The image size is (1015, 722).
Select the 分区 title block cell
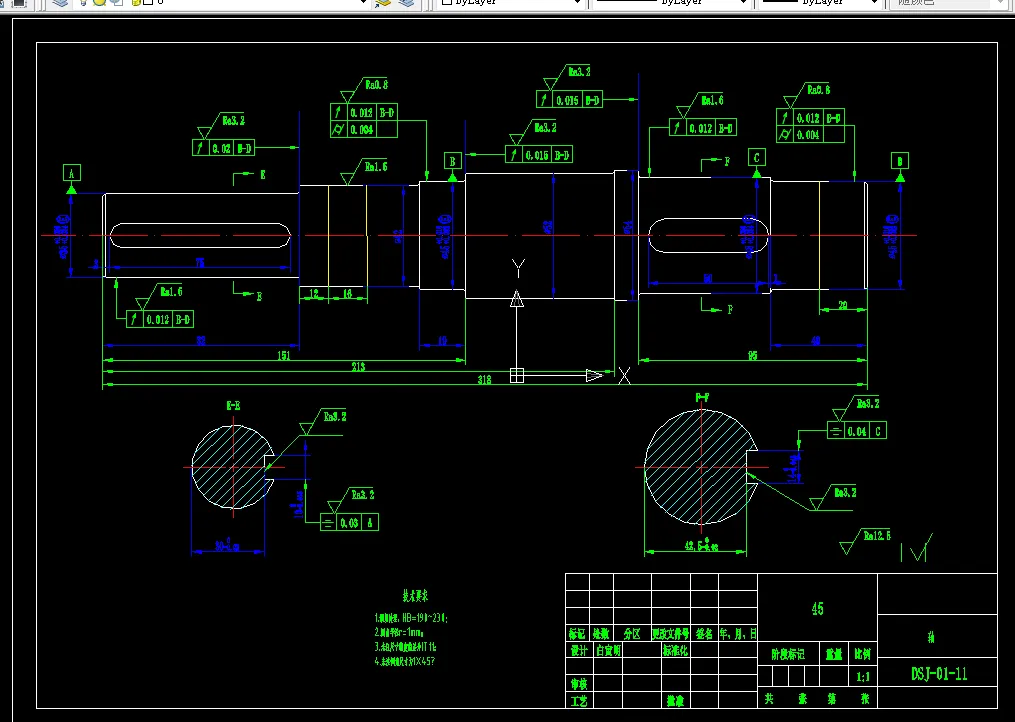click(632, 634)
